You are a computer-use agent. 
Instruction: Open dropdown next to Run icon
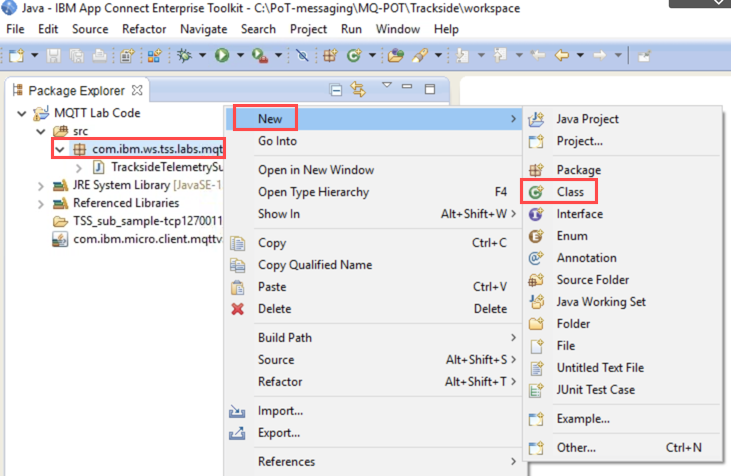(240, 55)
